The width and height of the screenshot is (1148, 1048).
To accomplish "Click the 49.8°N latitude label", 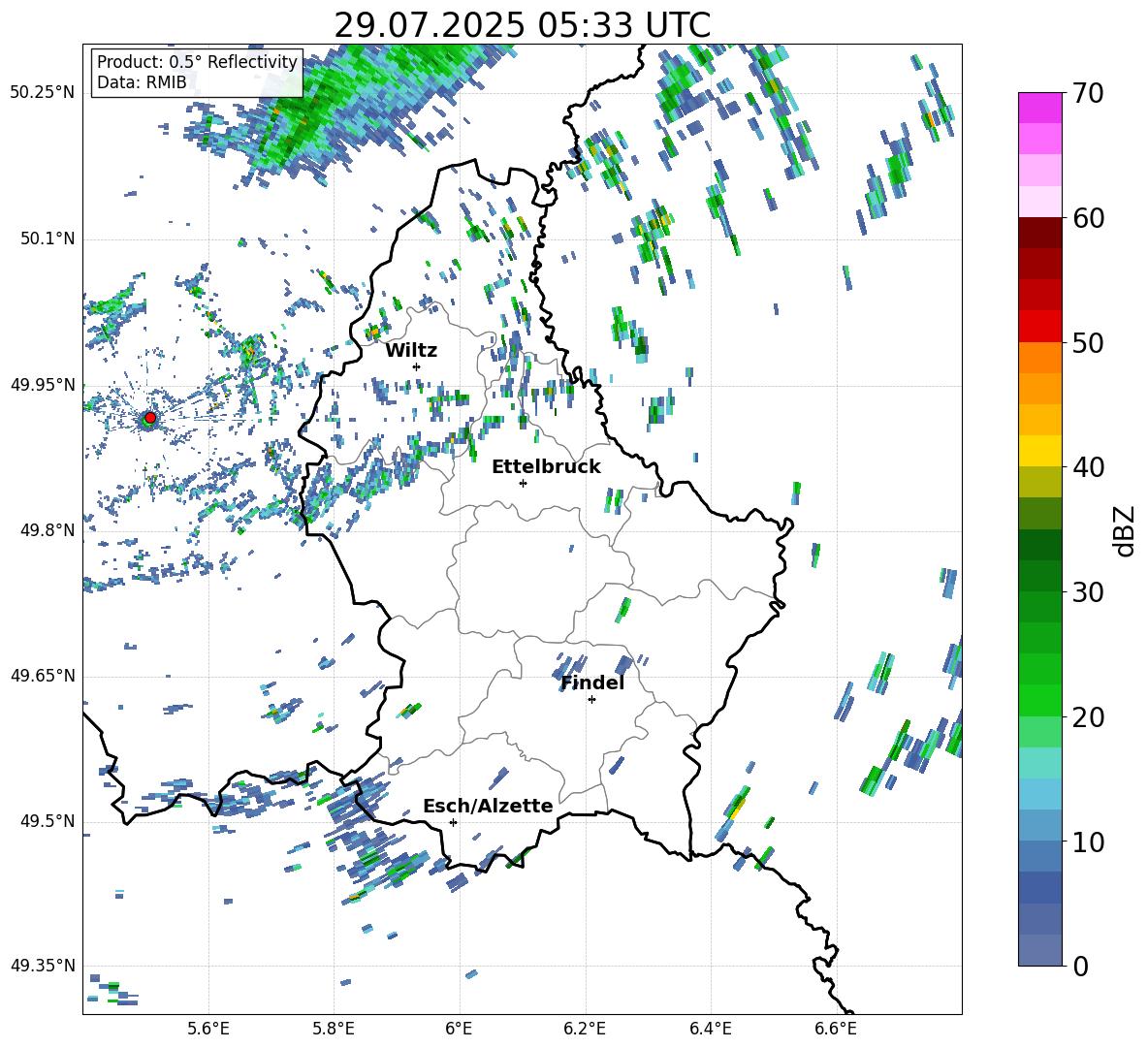I will coord(47,530).
